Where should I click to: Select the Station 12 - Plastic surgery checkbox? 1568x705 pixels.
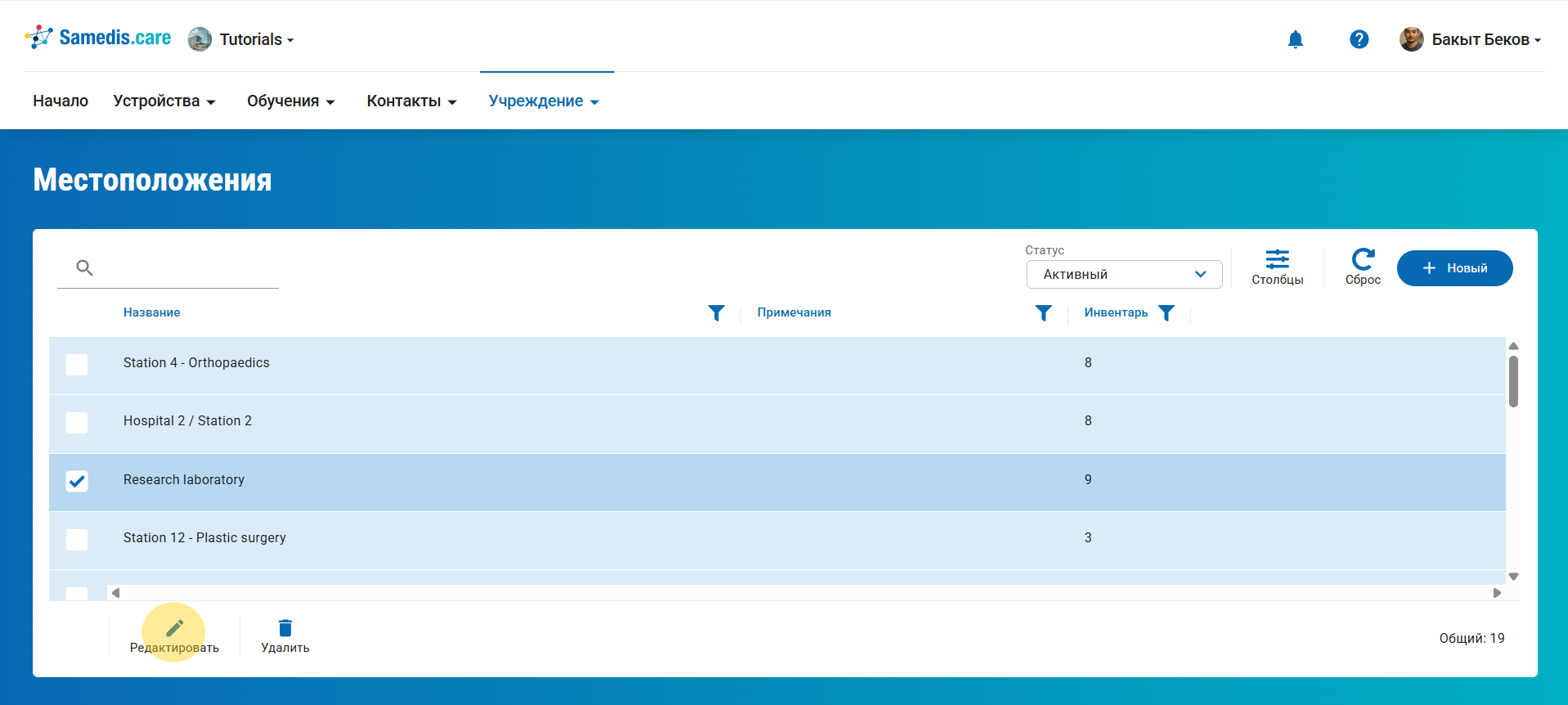point(77,539)
